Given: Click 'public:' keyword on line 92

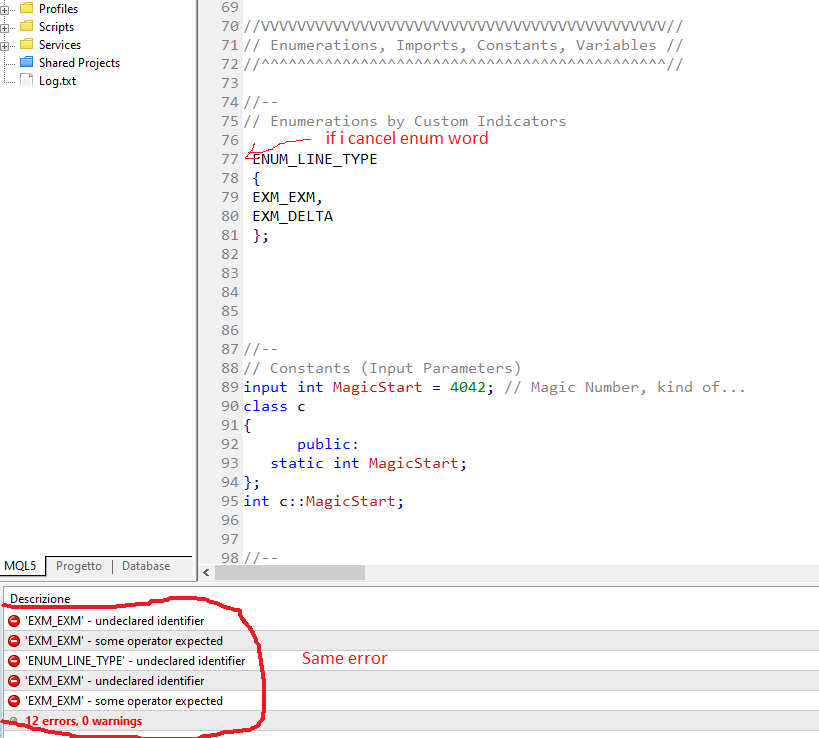Looking at the screenshot, I should pos(327,444).
